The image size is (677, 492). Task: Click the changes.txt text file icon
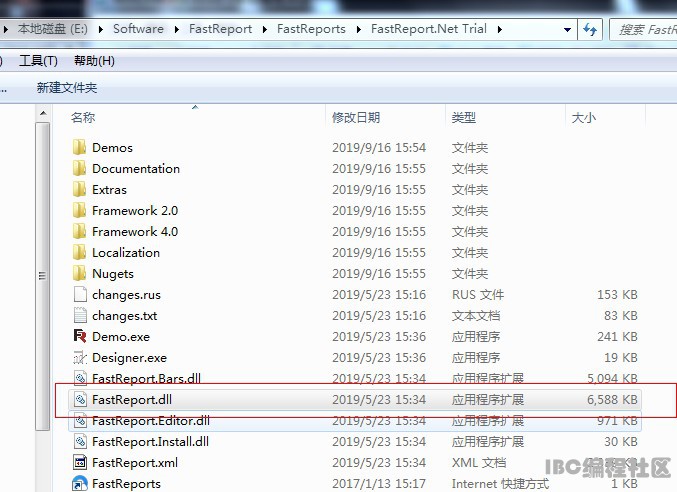click(80, 315)
